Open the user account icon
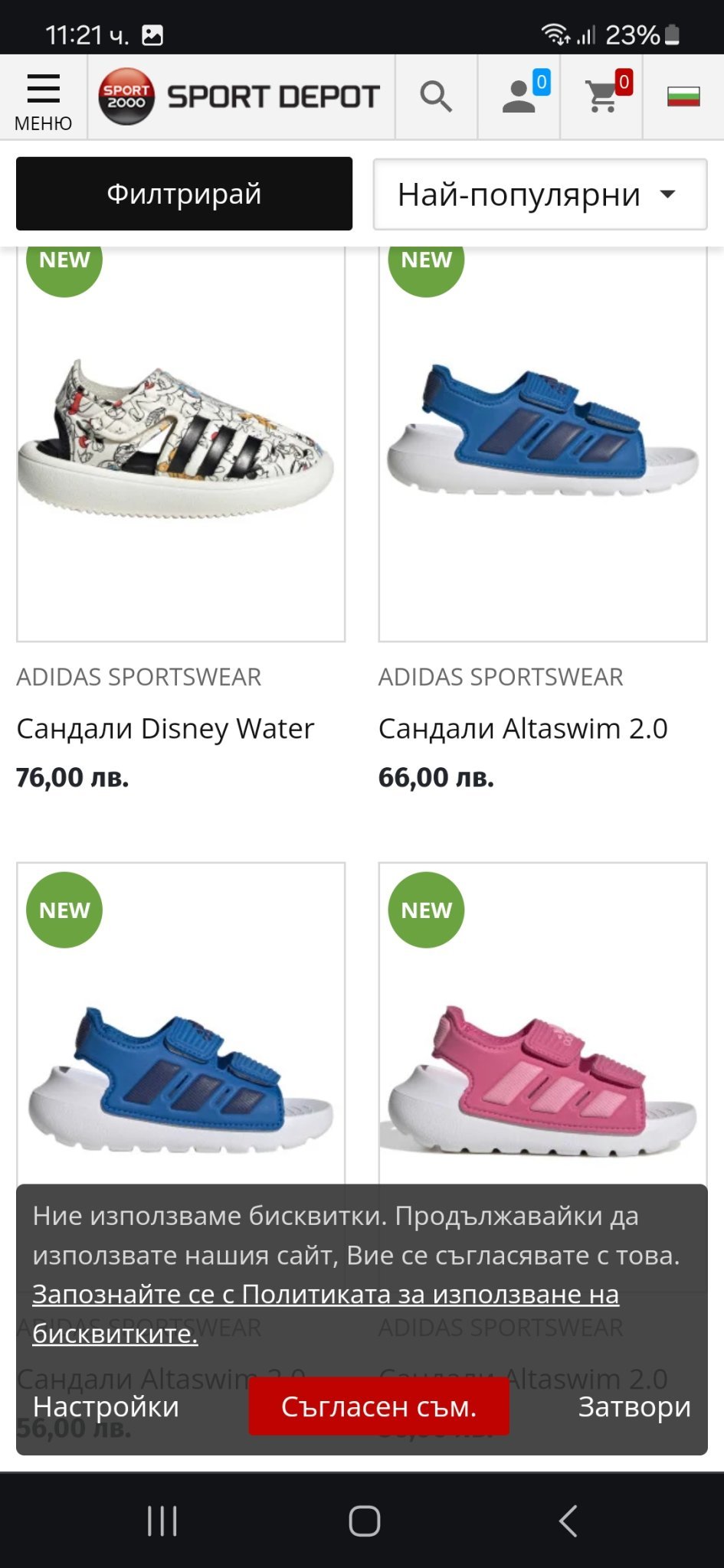Screen dimensions: 724x1568 point(519,97)
